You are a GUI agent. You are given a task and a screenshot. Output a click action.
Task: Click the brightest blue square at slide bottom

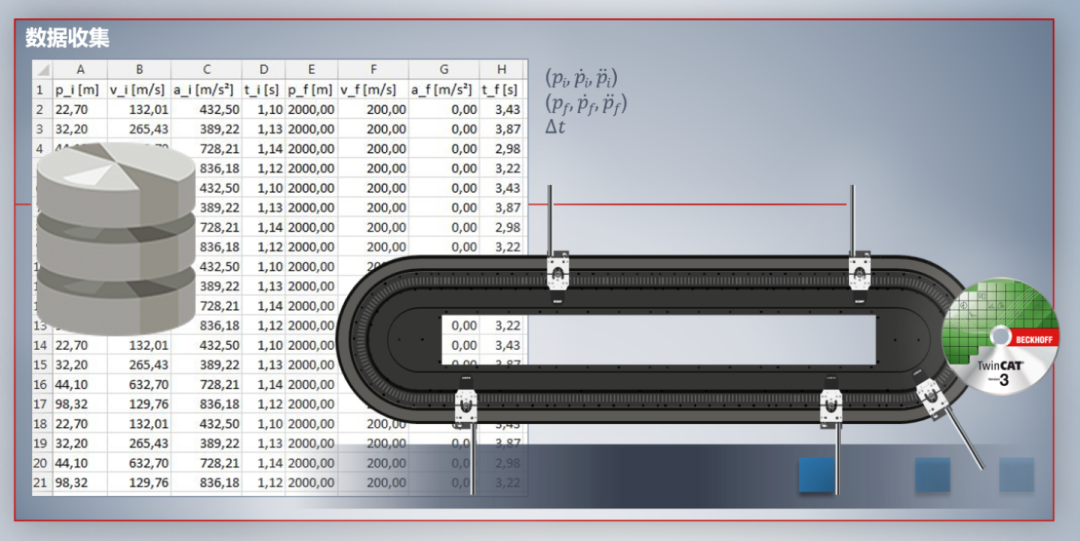pyautogui.click(x=817, y=474)
